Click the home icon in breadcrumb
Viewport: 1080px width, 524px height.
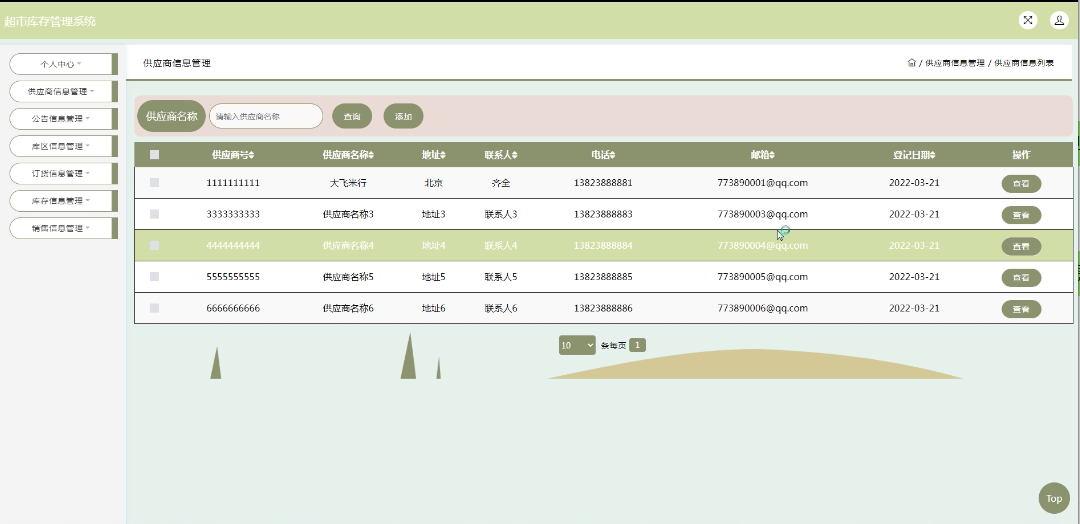click(911, 63)
